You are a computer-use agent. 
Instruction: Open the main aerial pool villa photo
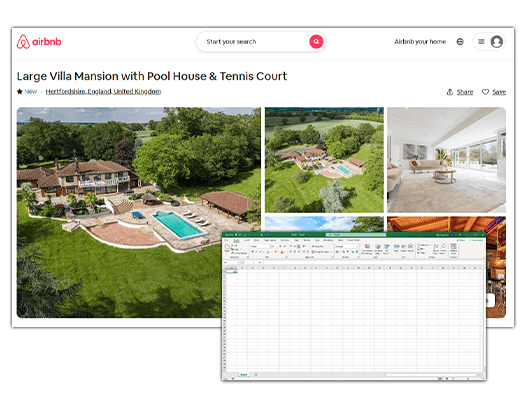tap(139, 212)
